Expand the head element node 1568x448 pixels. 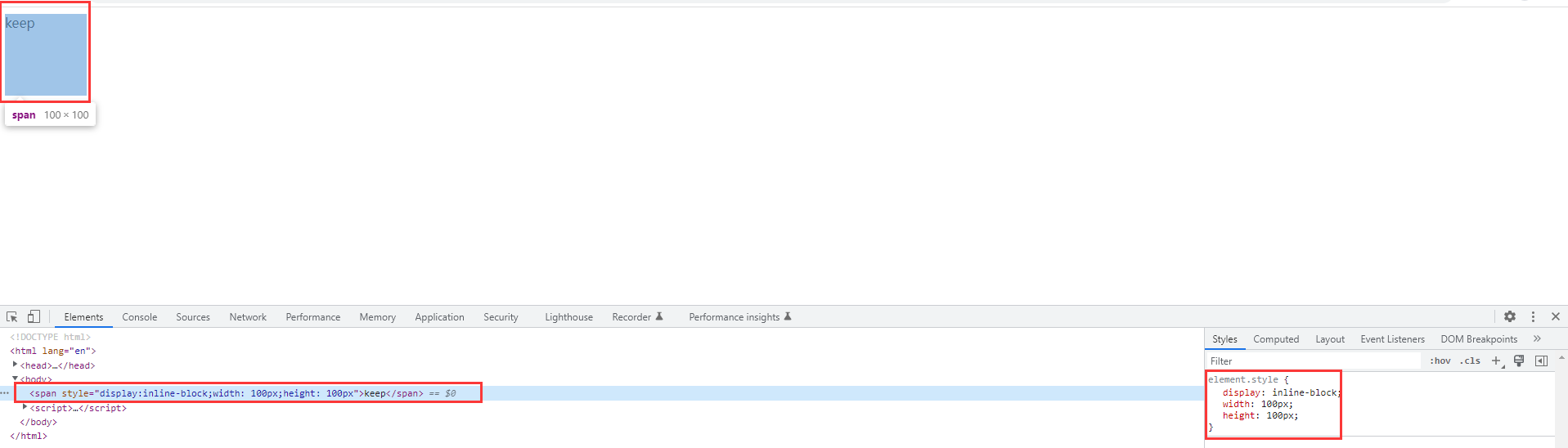click(x=15, y=365)
